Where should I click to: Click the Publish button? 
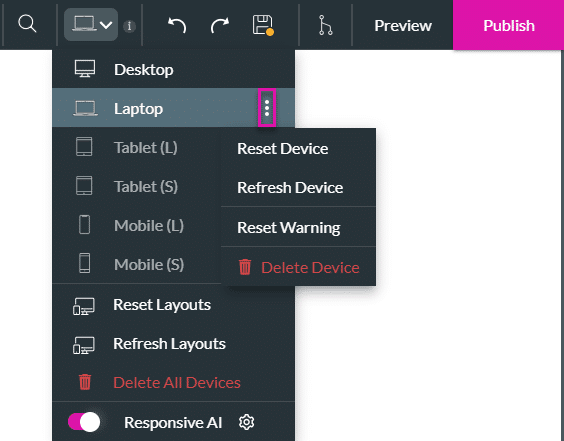[508, 25]
